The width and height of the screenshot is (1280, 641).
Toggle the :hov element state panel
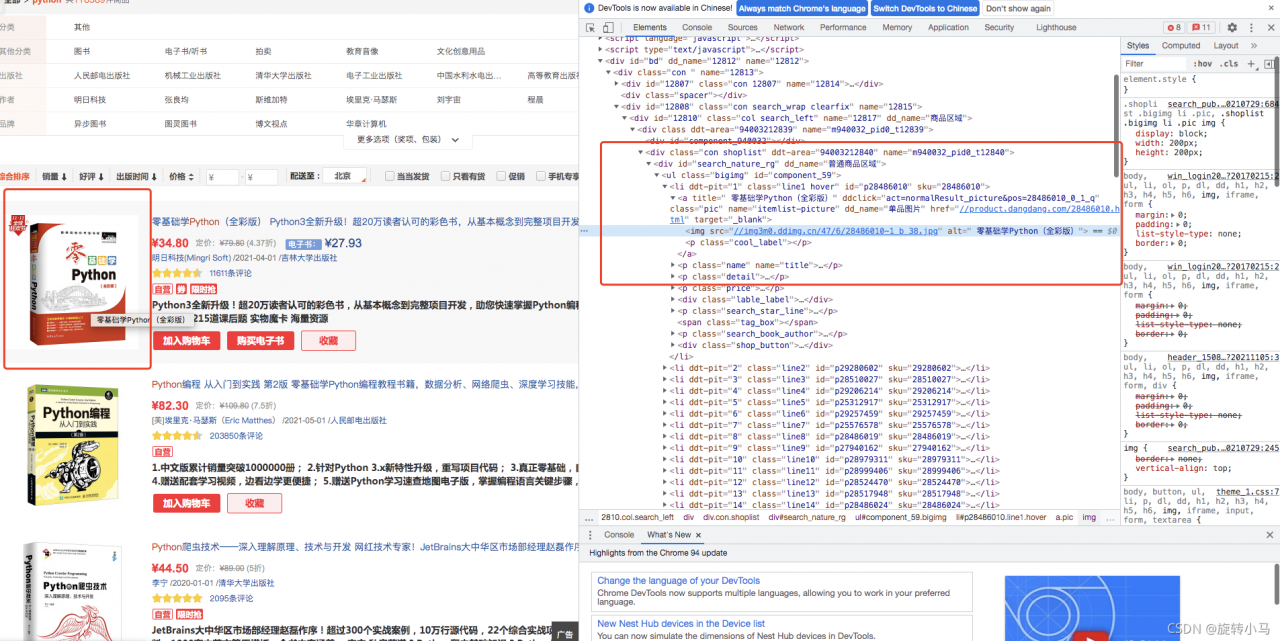coord(1203,63)
